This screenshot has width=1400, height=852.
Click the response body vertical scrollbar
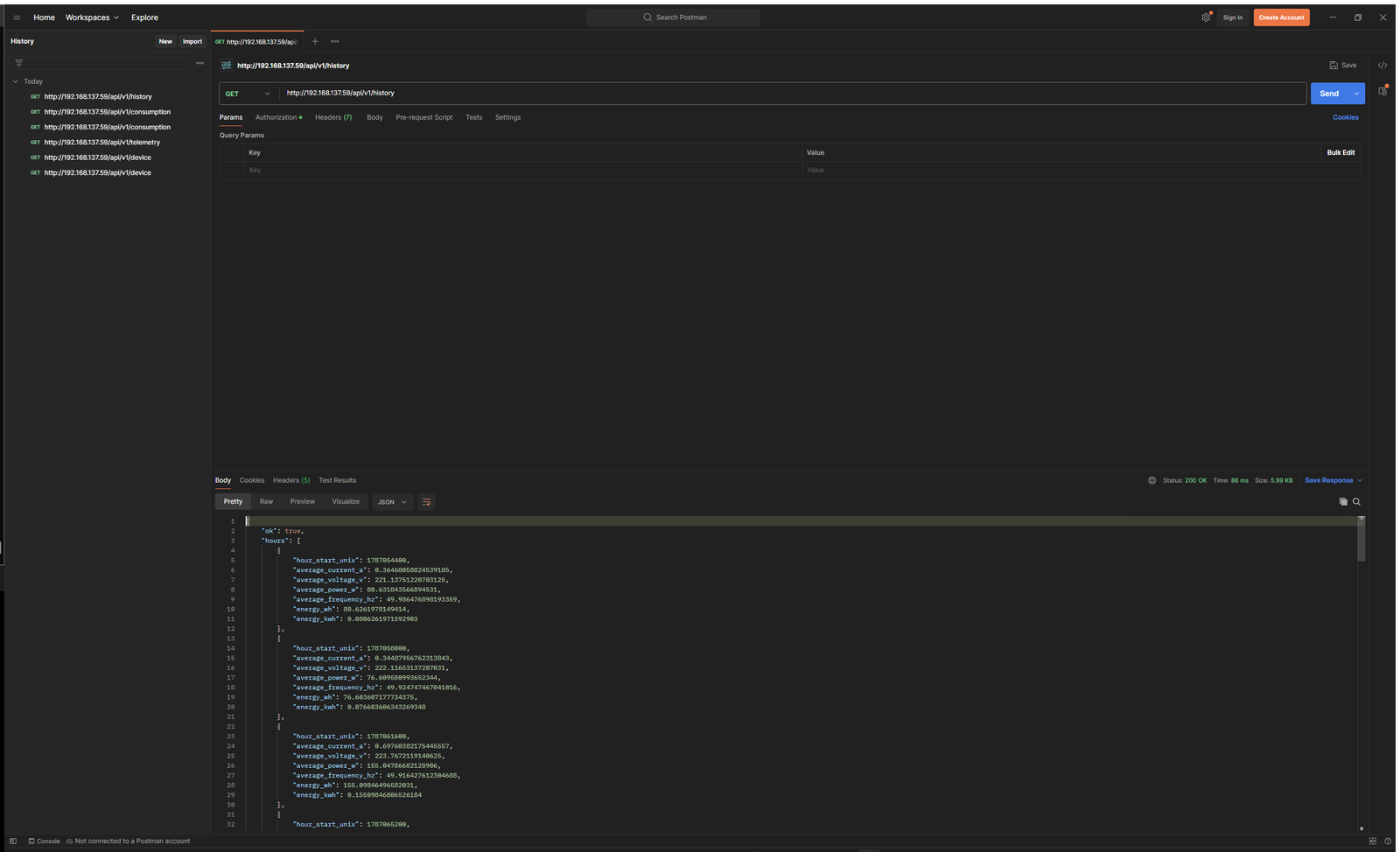click(1361, 540)
